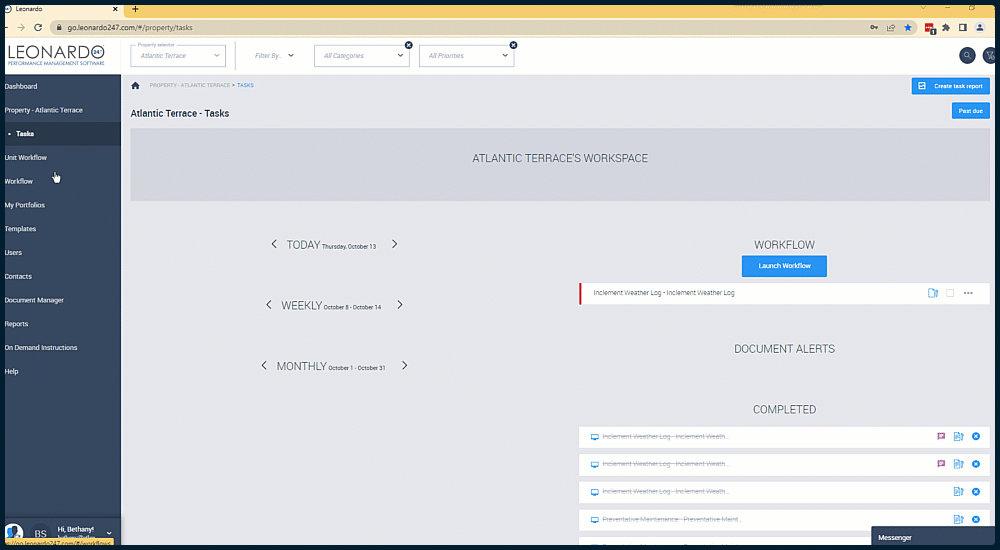Image resolution: width=1000 pixels, height=550 pixels.
Task: Open the Property selector dropdown
Action: click(x=178, y=56)
